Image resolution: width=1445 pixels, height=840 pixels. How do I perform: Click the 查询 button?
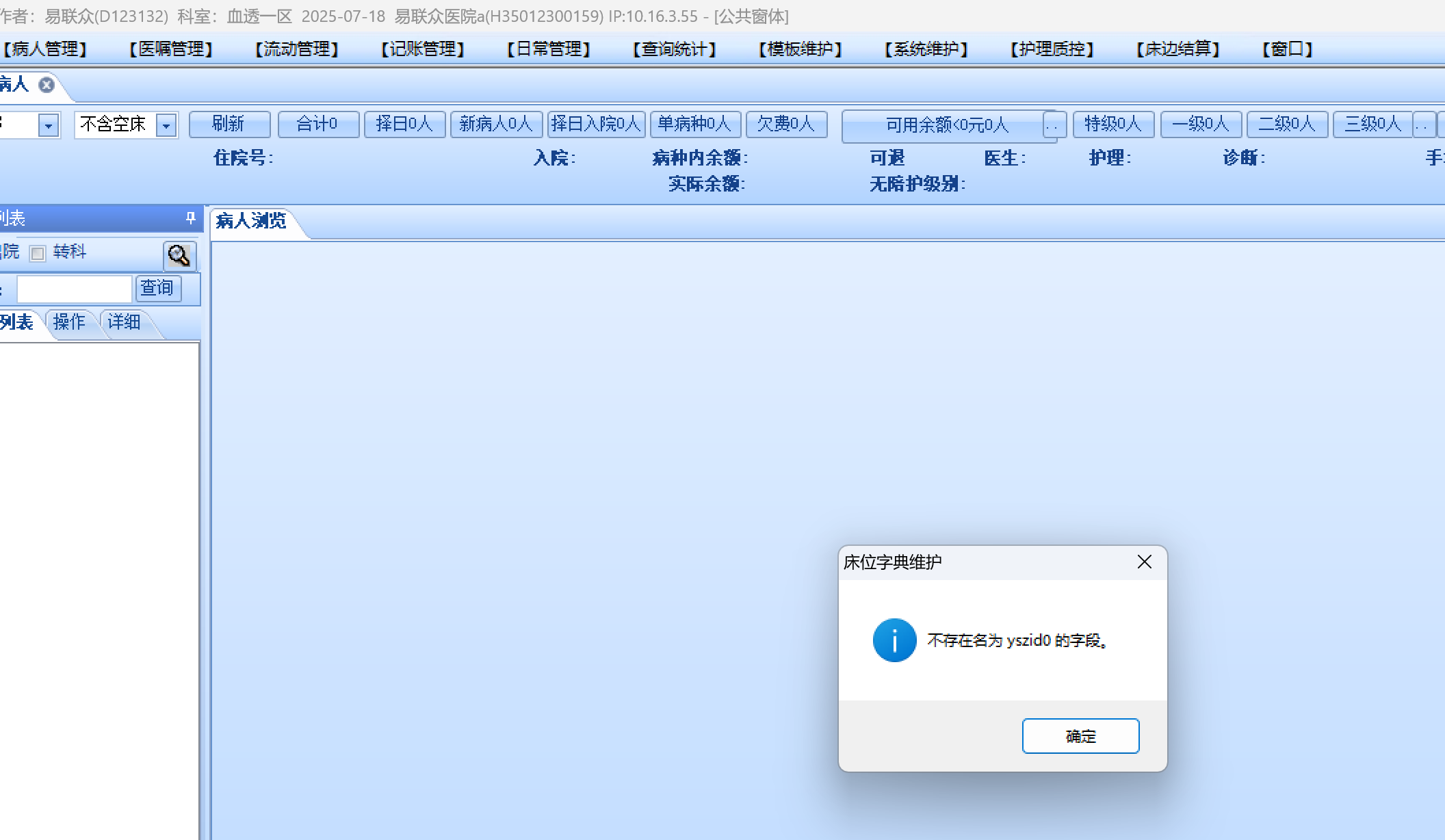(158, 288)
